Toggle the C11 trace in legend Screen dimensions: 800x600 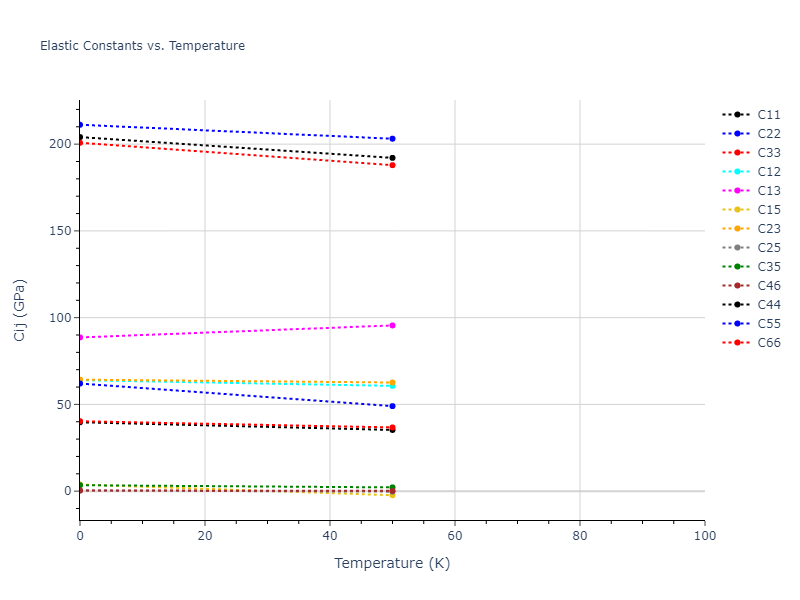pos(768,115)
